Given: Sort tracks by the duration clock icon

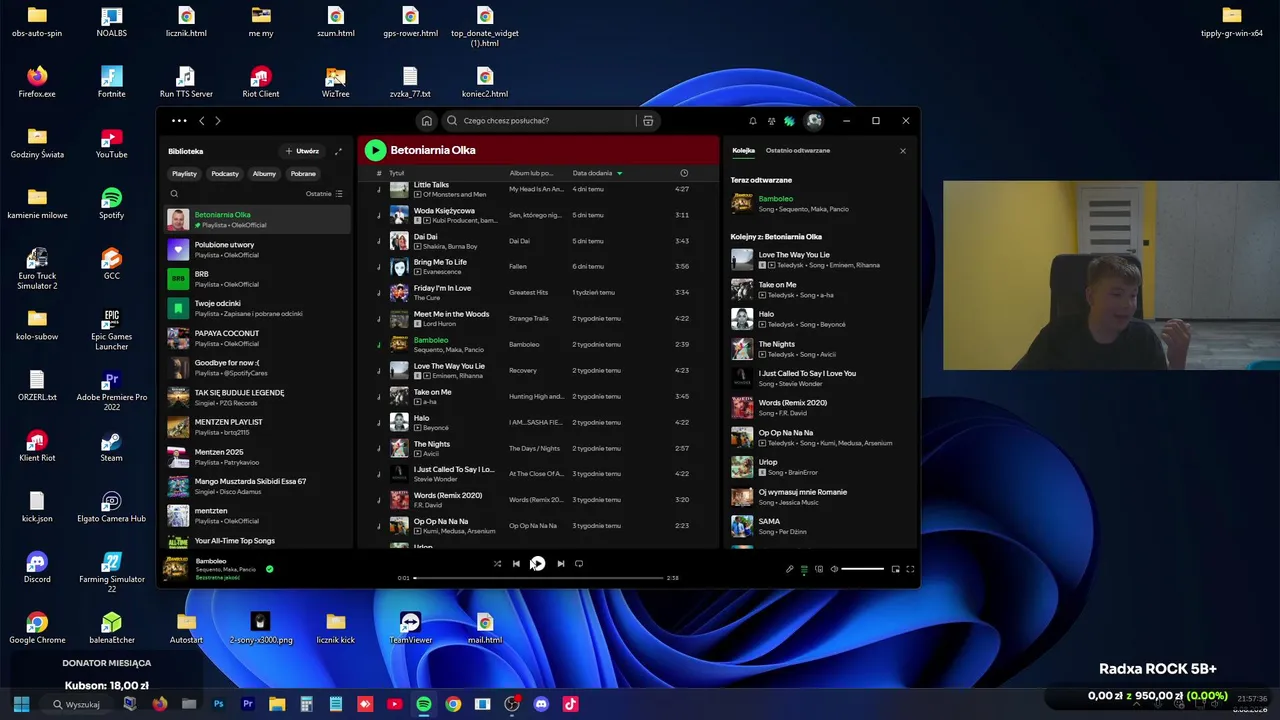Looking at the screenshot, I should tap(684, 173).
